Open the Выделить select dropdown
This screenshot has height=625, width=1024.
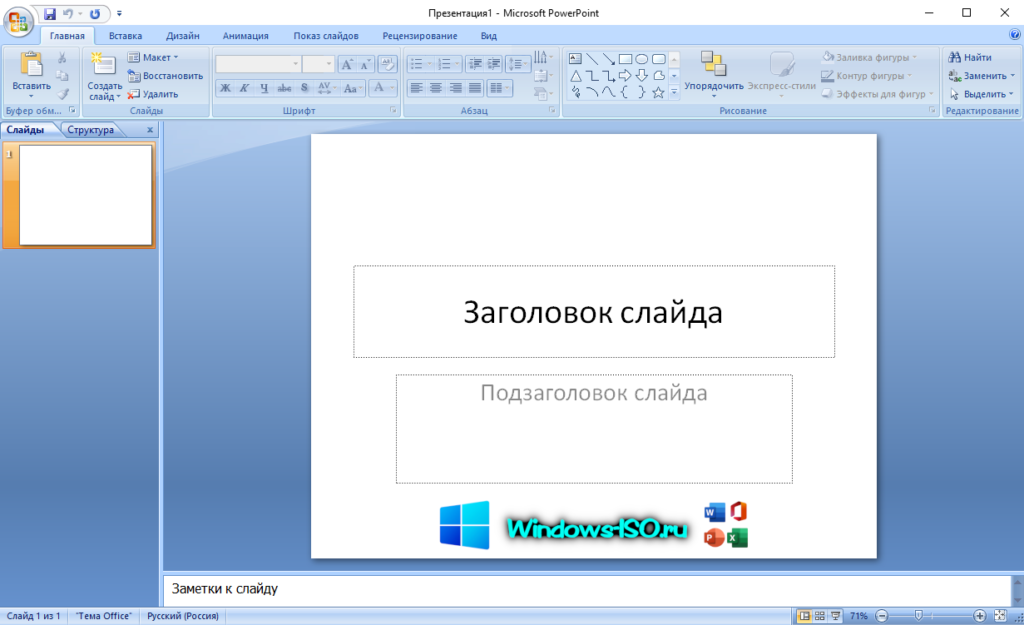click(x=982, y=94)
